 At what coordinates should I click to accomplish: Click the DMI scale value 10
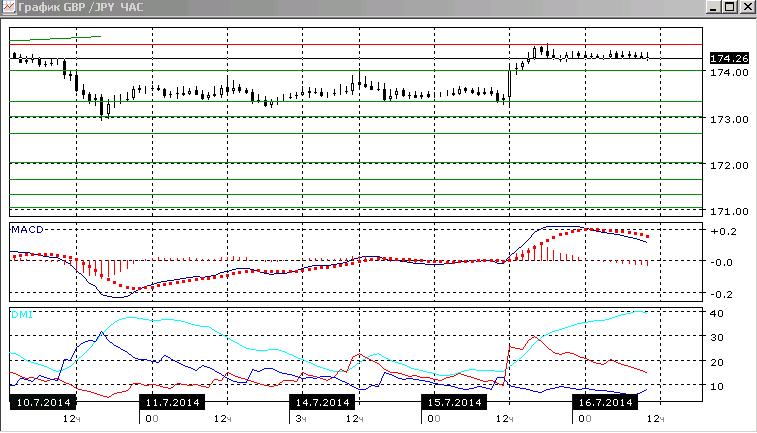(x=717, y=387)
